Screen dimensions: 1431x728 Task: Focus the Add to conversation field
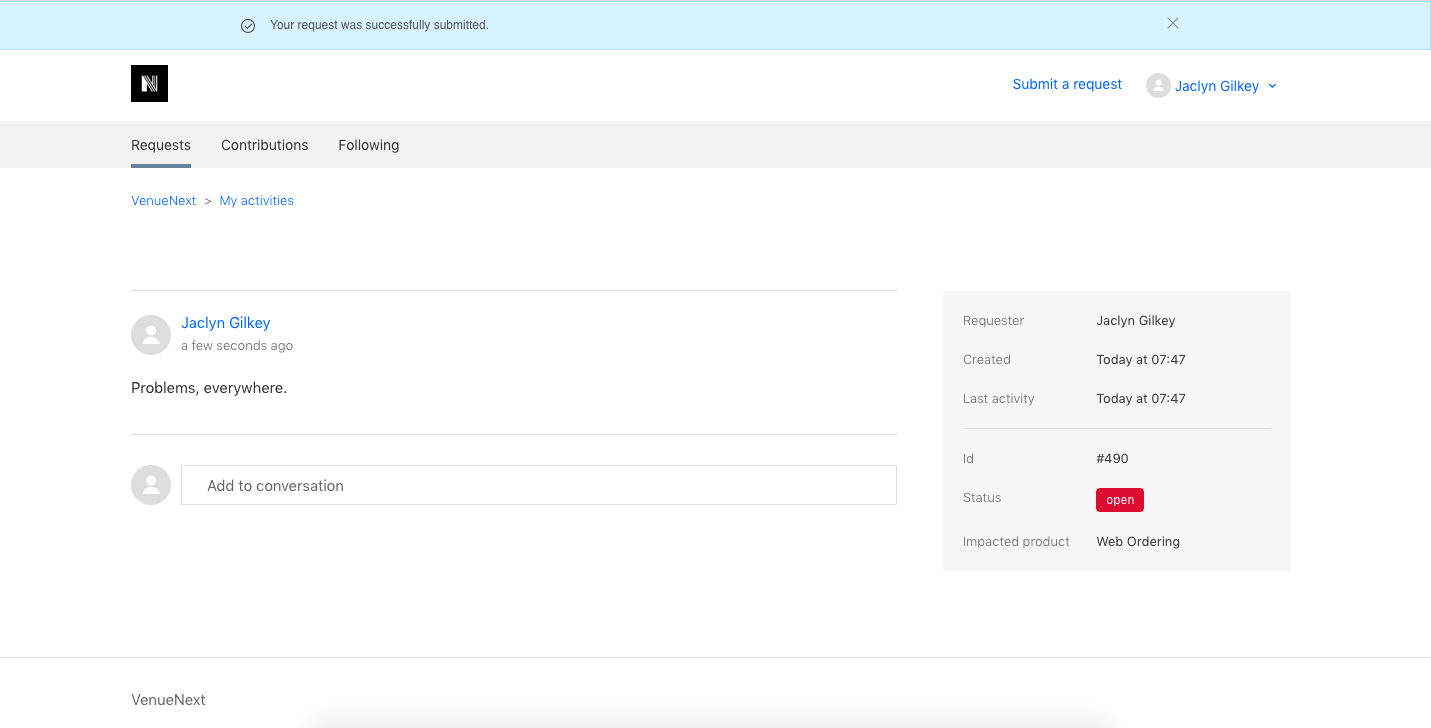click(539, 485)
